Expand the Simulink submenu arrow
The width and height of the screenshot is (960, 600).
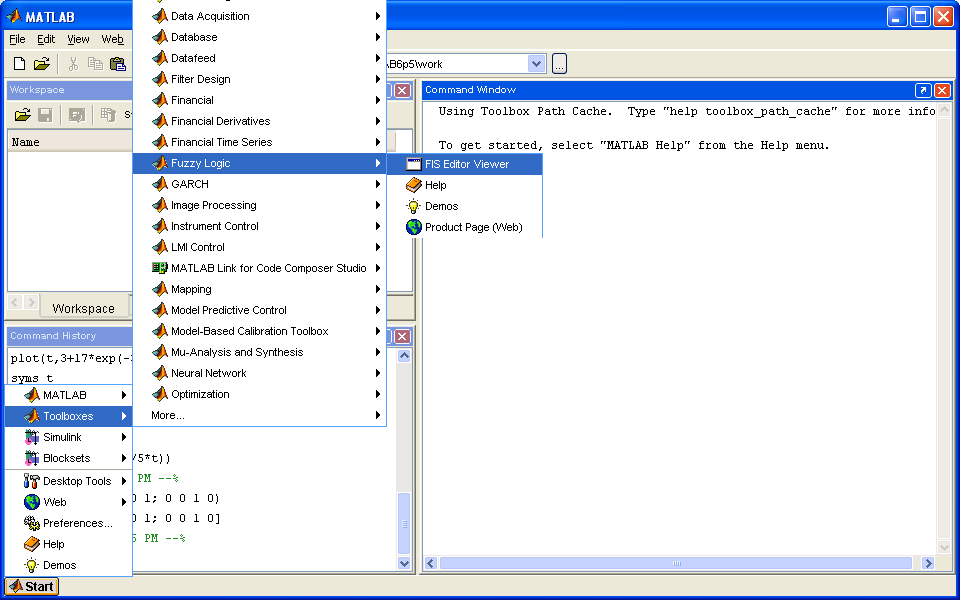coord(124,437)
